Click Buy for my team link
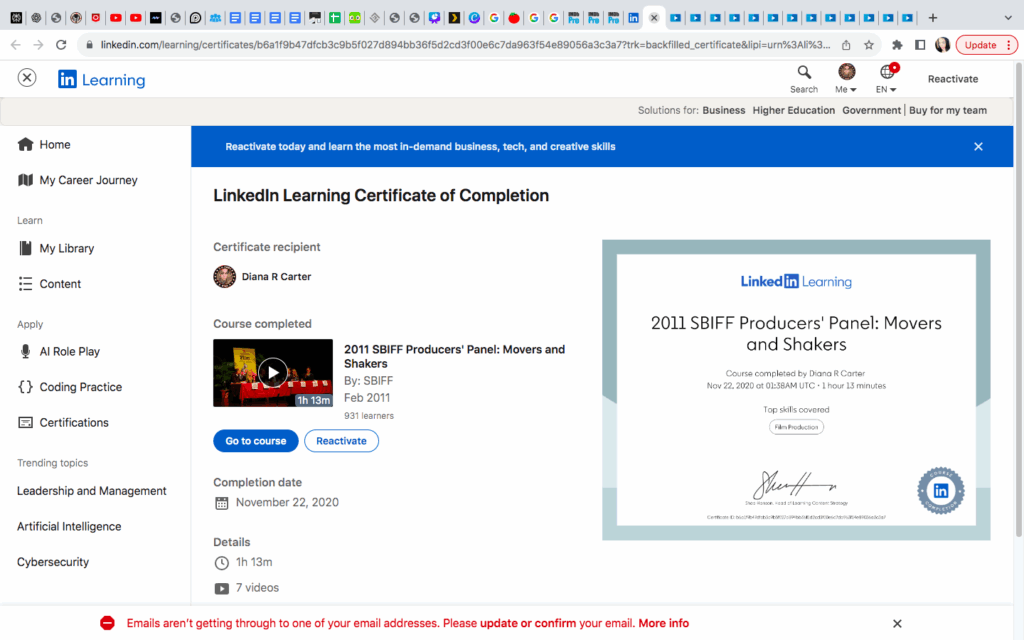1024x640 pixels. [x=948, y=110]
